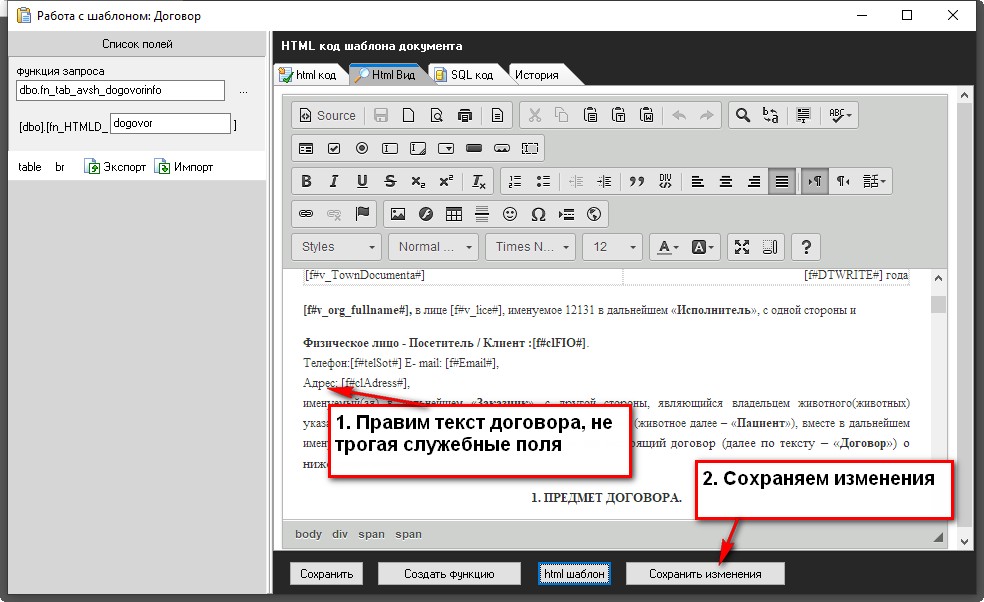Click the Сохранить изменения button
The image size is (984, 602).
(x=705, y=574)
